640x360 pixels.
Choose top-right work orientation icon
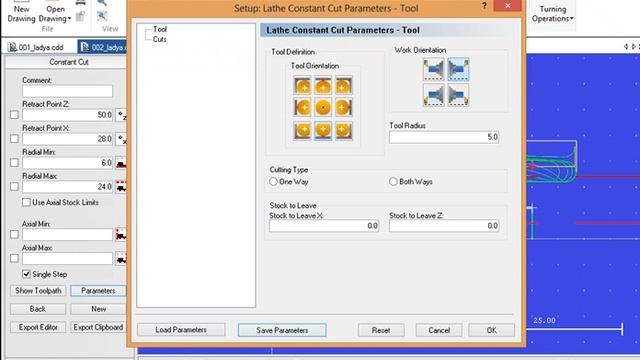click(458, 69)
